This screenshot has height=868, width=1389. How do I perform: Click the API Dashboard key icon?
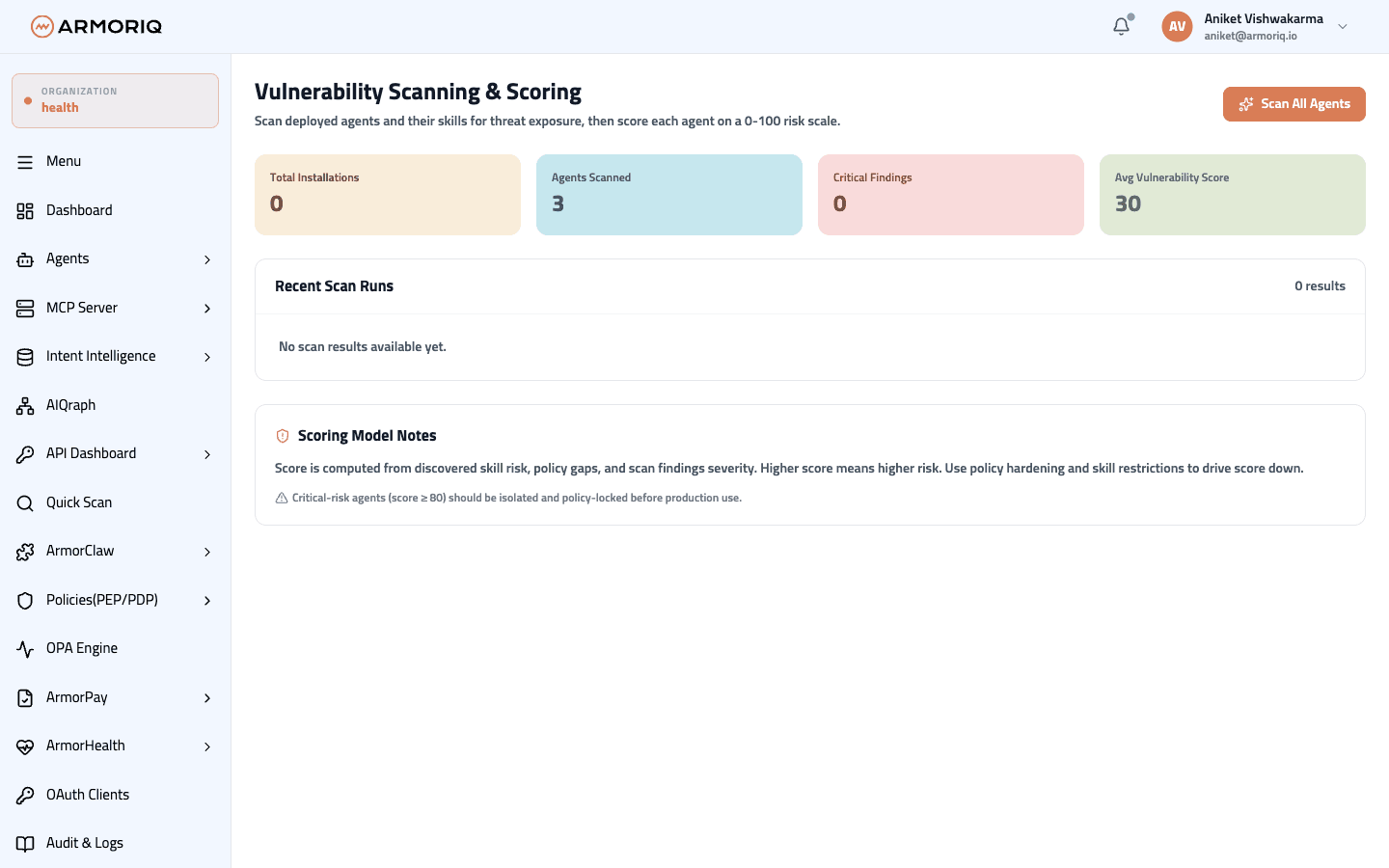25,454
